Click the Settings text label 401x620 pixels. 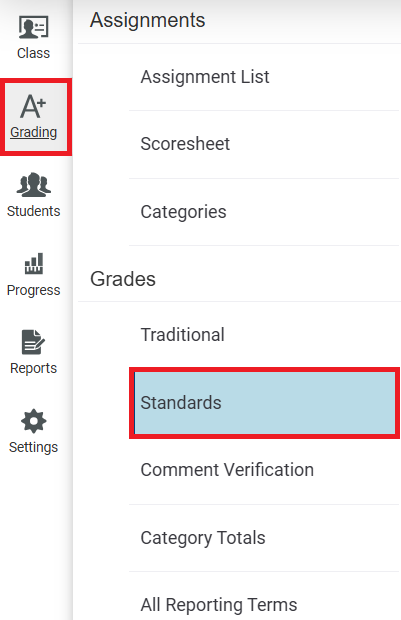(34, 447)
